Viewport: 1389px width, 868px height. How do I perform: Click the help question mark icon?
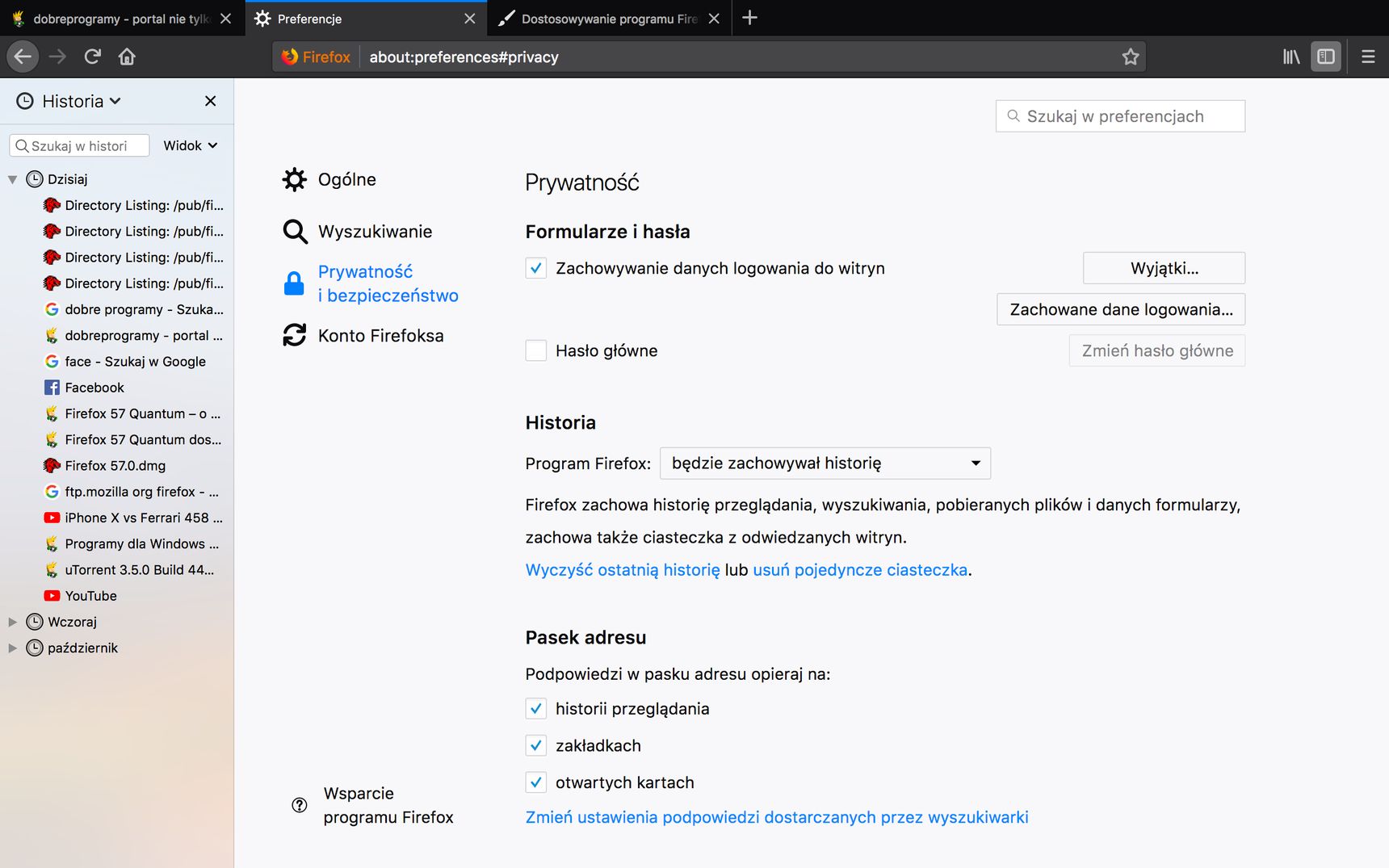(x=300, y=805)
